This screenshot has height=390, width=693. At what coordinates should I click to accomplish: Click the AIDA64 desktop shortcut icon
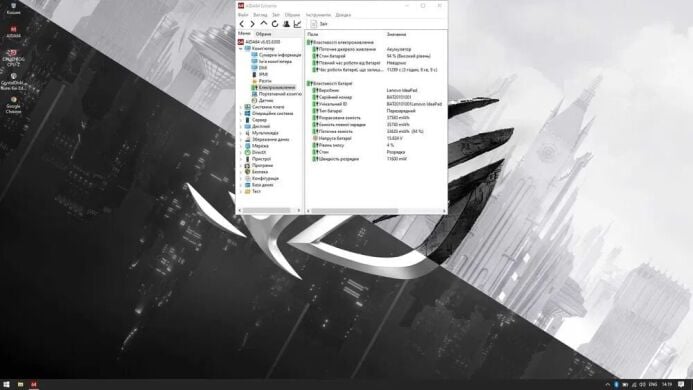click(x=13, y=32)
